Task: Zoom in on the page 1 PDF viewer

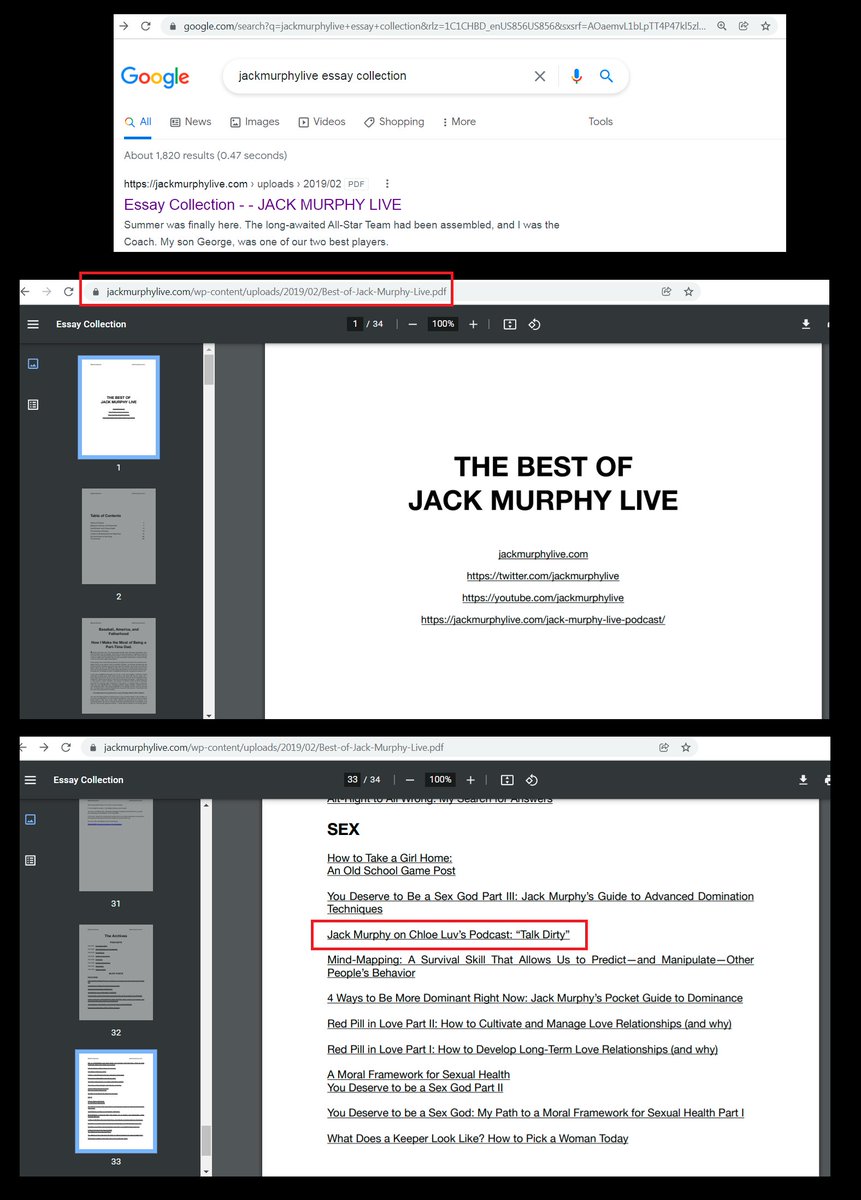Action: [x=473, y=324]
